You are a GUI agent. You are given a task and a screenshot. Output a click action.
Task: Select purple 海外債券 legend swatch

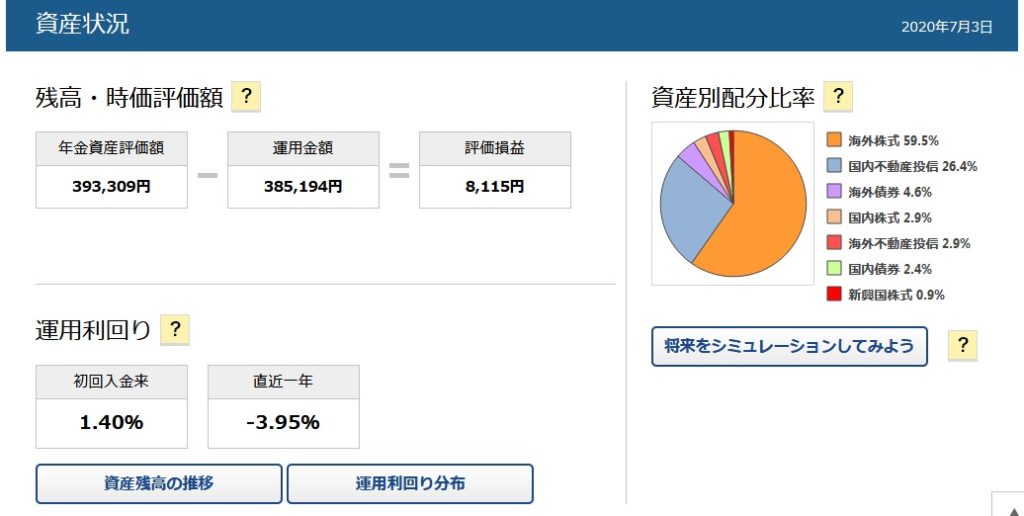click(x=834, y=191)
